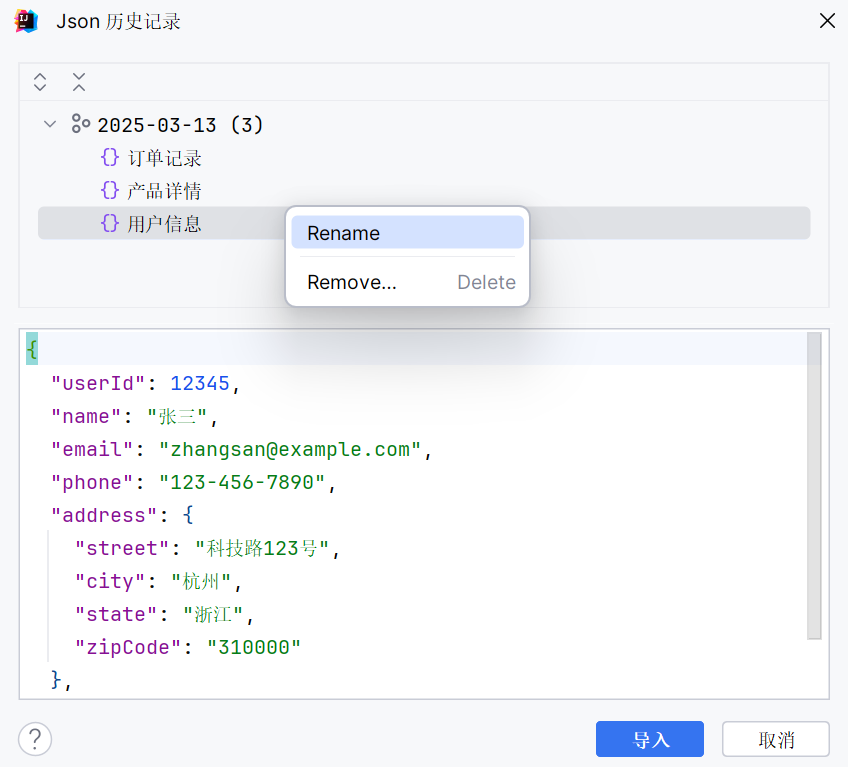Click the group icon next to 2025-03-13
The width and height of the screenshot is (848, 767).
point(81,125)
